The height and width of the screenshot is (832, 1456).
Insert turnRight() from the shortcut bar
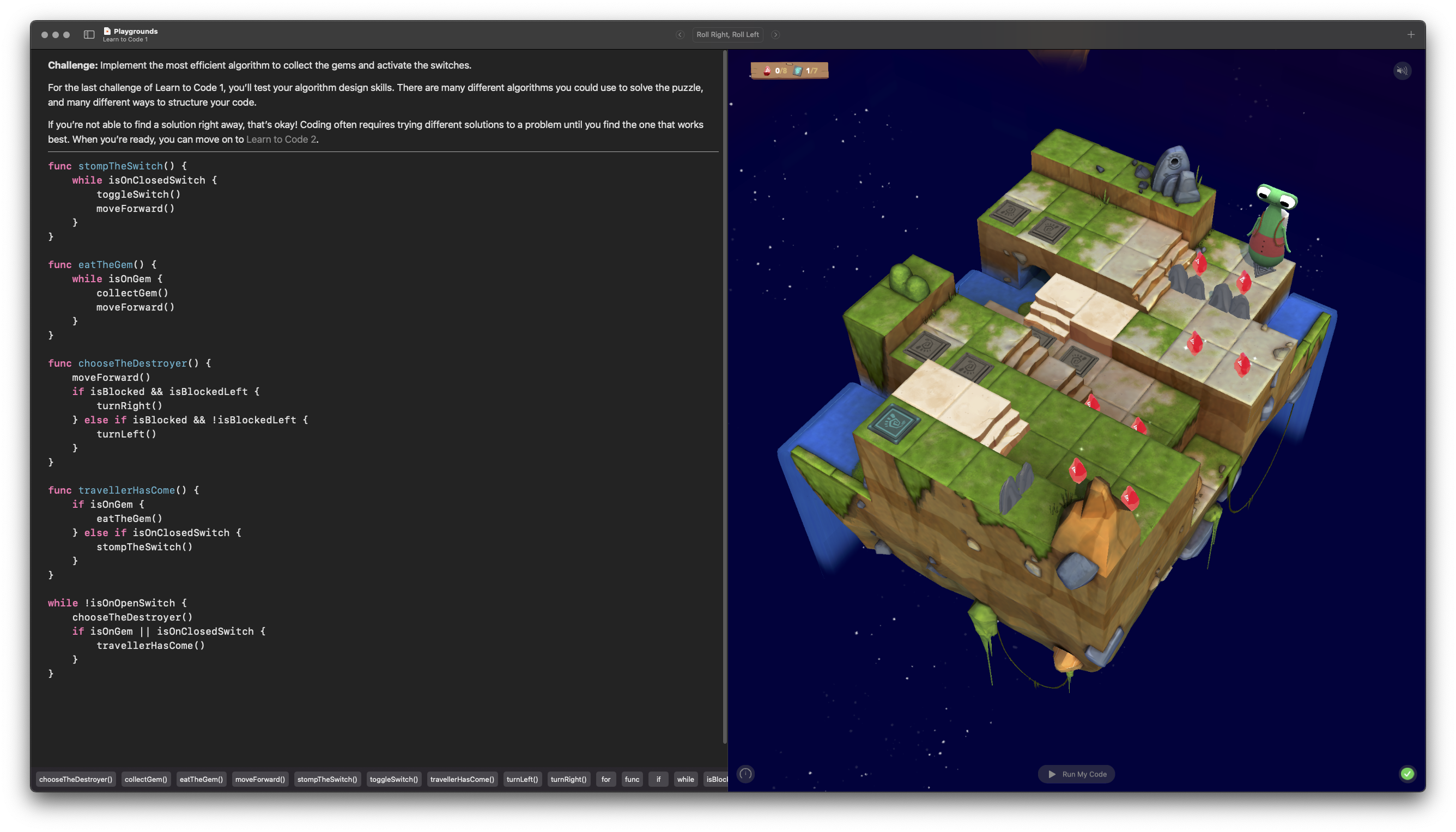coord(568,779)
